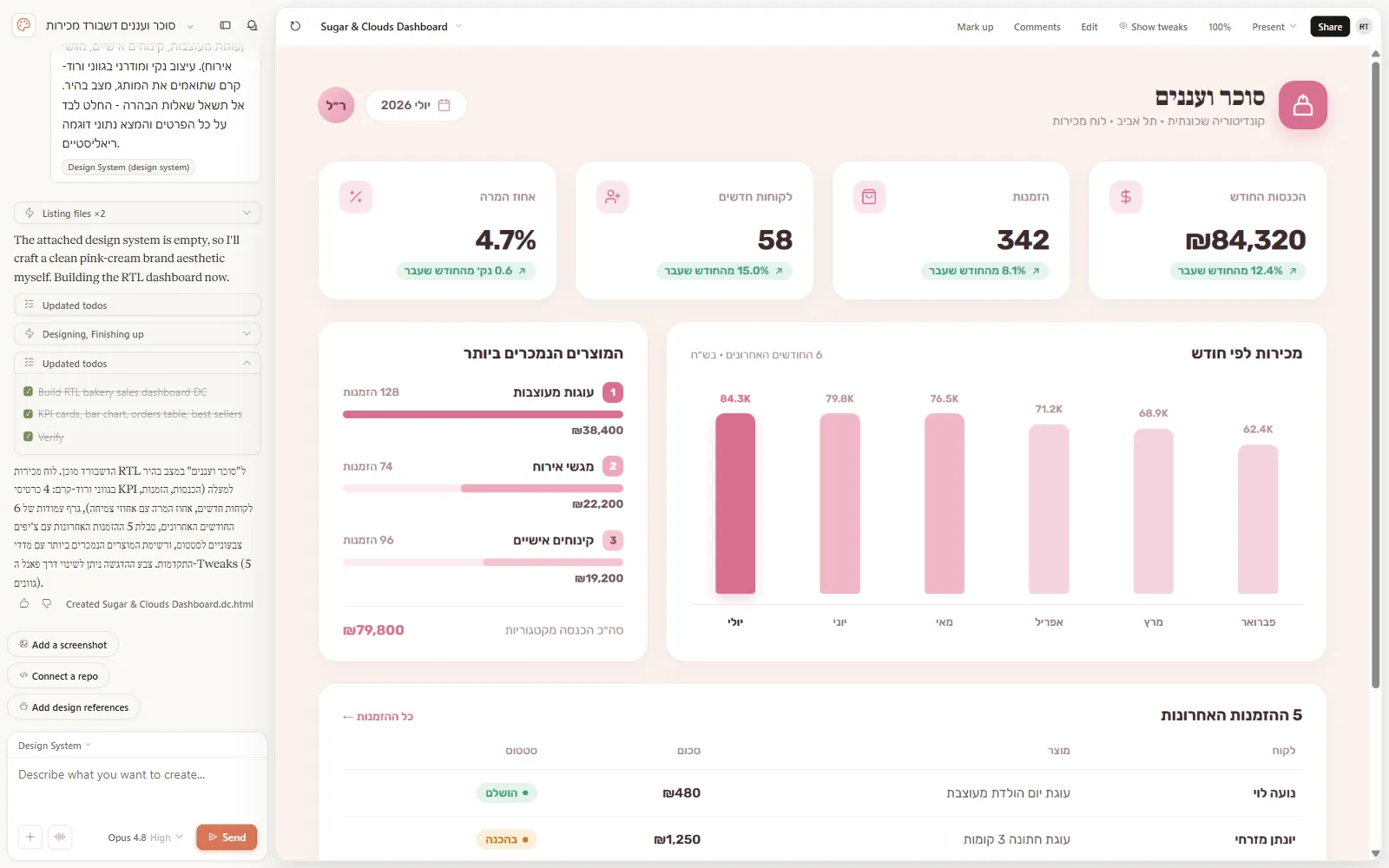Click the voice waveform icon in the prompt box
Image resolution: width=1389 pixels, height=868 pixels.
[x=60, y=837]
